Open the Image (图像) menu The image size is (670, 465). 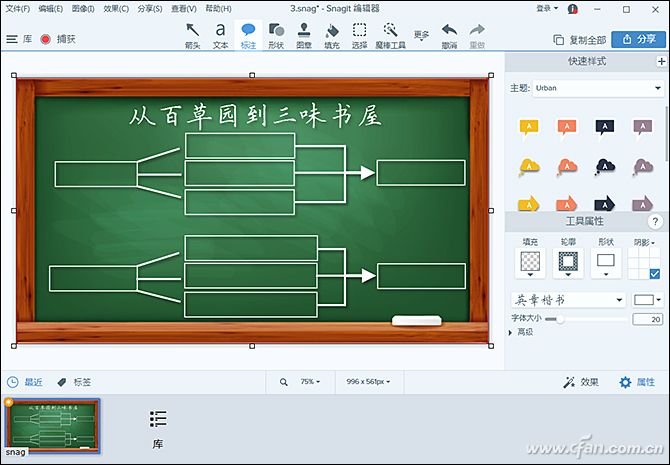click(83, 8)
